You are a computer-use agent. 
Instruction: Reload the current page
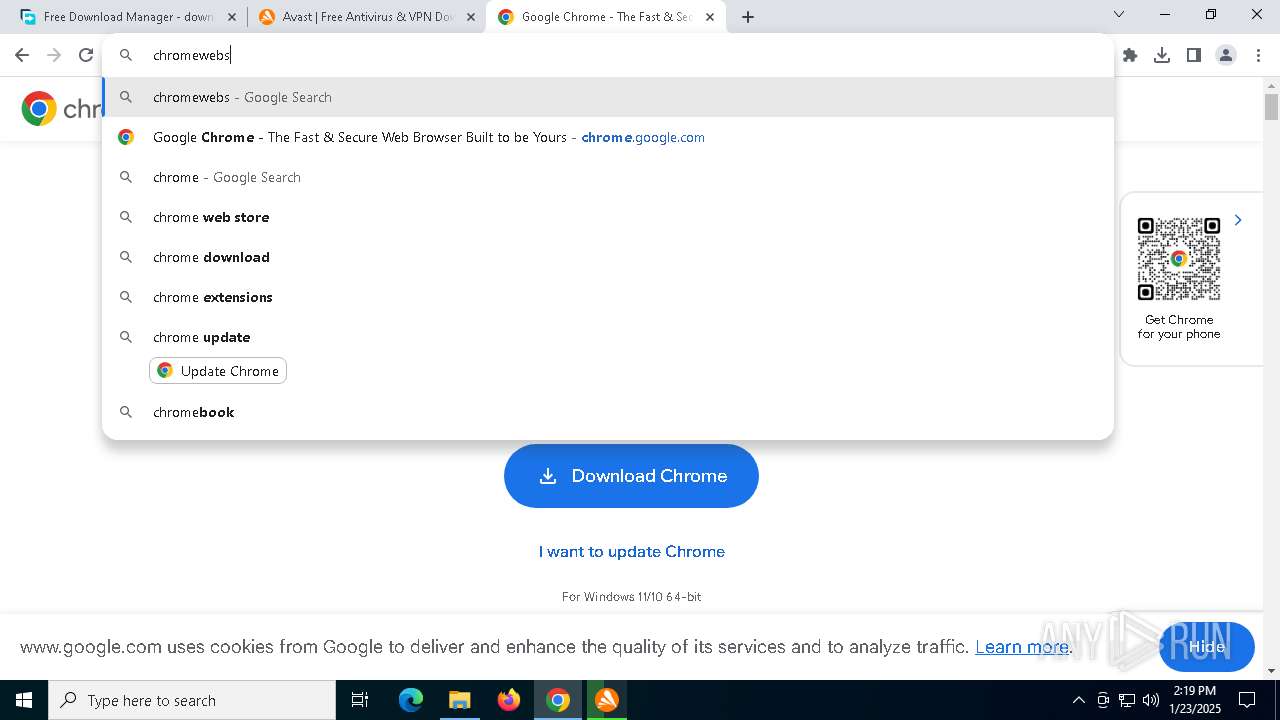(86, 56)
